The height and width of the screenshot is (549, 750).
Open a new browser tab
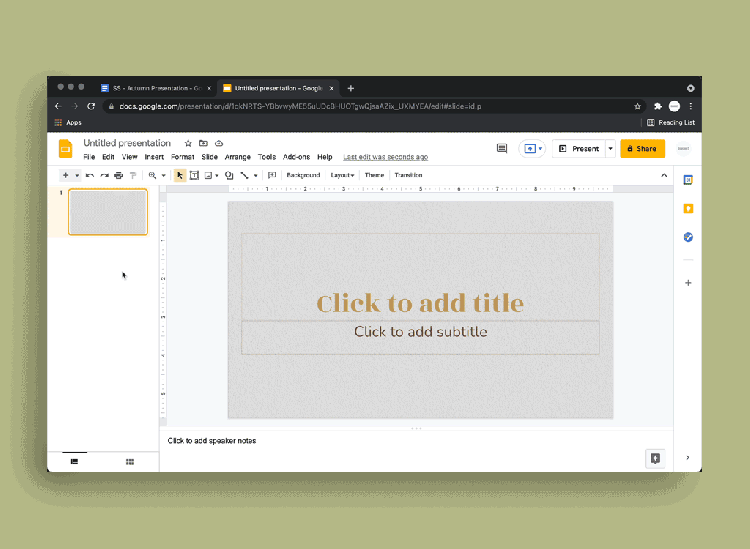coord(351,88)
